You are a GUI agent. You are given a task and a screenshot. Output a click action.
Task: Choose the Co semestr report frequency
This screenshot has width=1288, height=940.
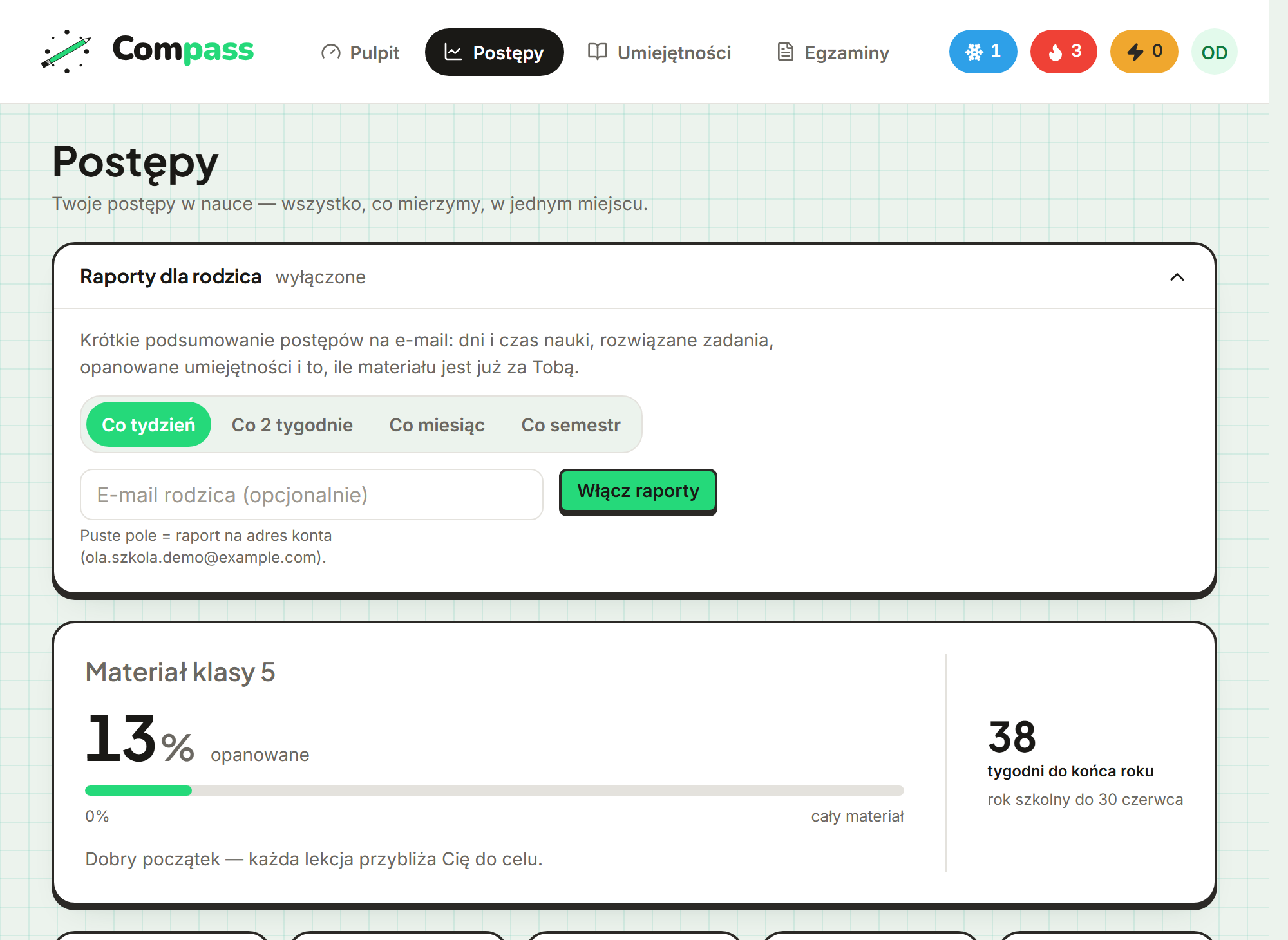pyautogui.click(x=571, y=425)
